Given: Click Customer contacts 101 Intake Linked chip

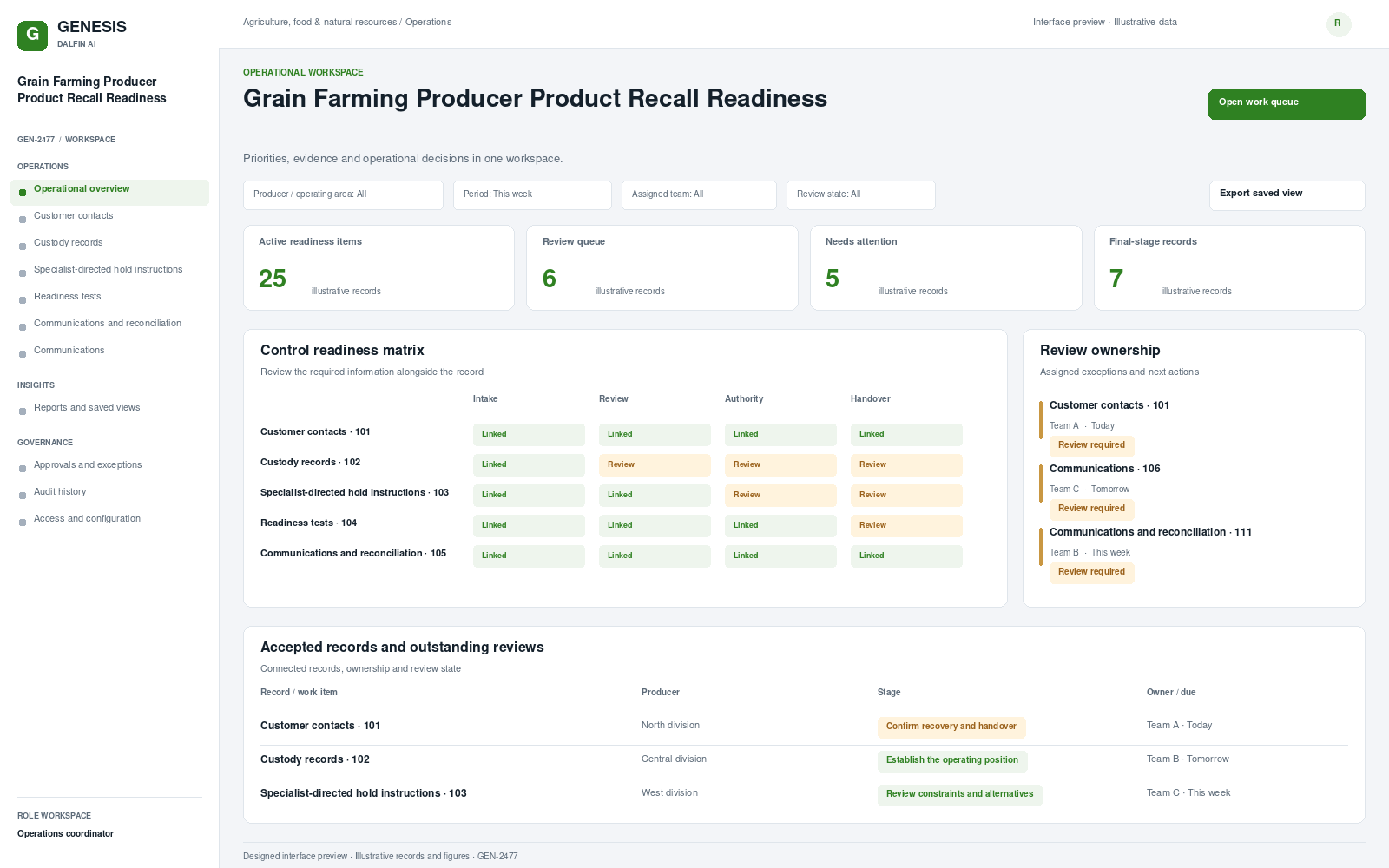Looking at the screenshot, I should pyautogui.click(x=529, y=435).
